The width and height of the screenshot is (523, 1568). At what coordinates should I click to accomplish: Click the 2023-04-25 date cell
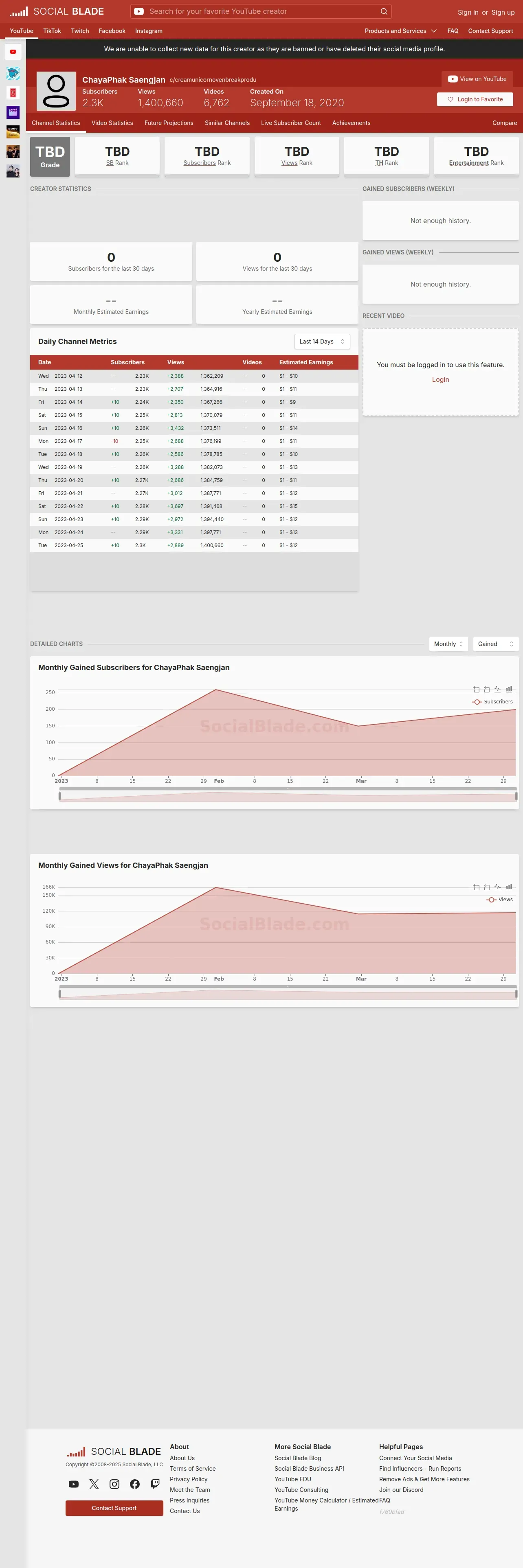coord(69,545)
